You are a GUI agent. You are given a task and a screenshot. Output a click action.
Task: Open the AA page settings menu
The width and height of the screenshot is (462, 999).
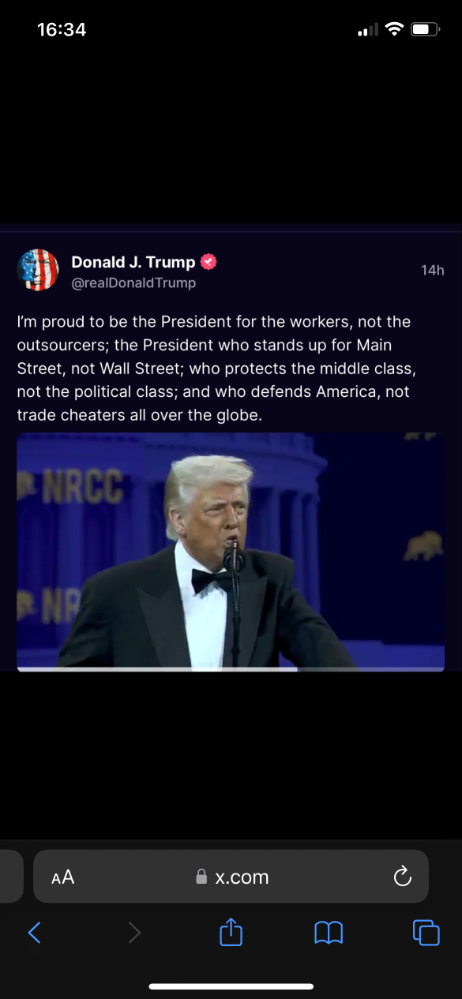(x=63, y=877)
